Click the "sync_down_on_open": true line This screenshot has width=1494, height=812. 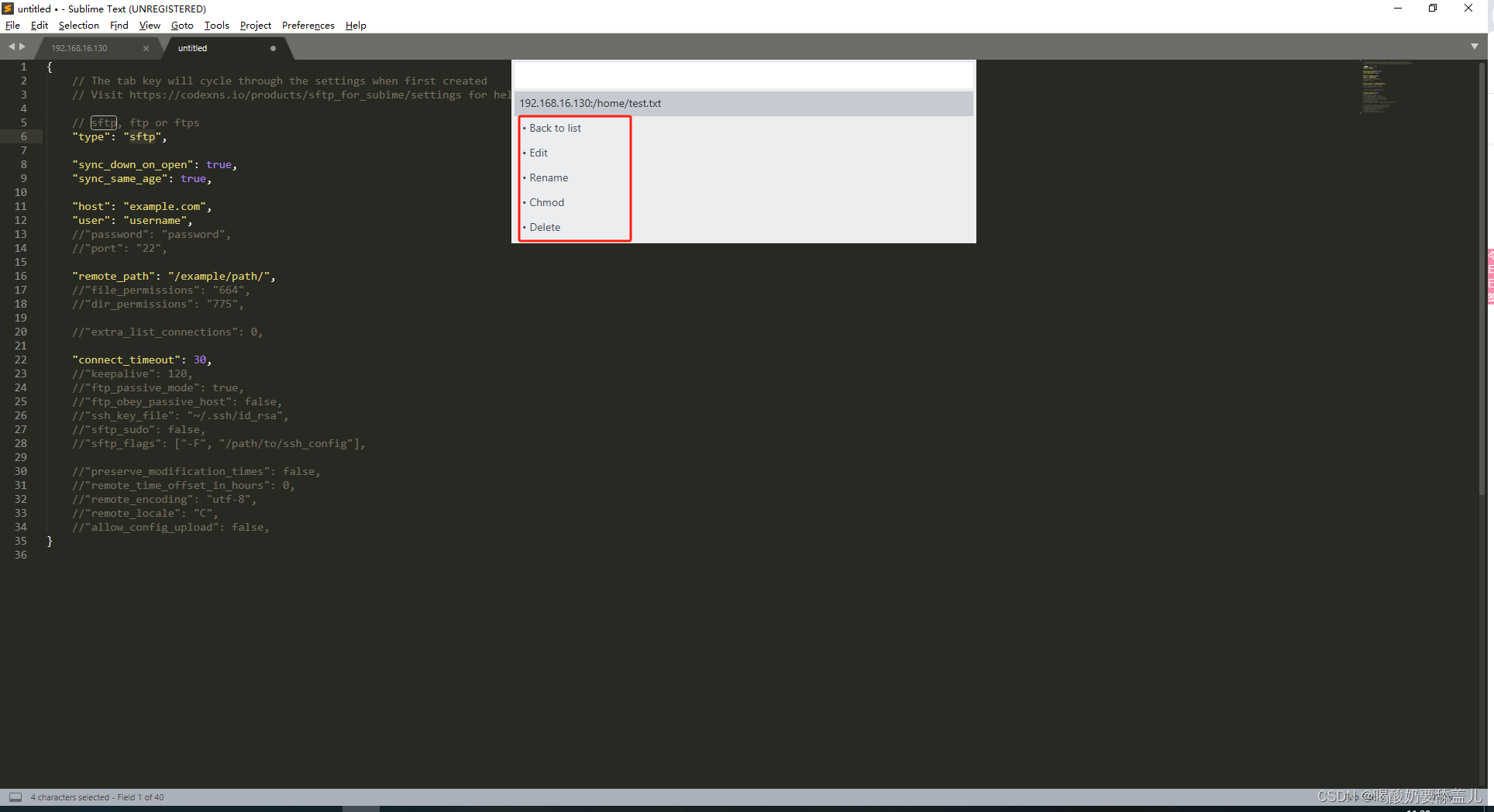point(154,164)
